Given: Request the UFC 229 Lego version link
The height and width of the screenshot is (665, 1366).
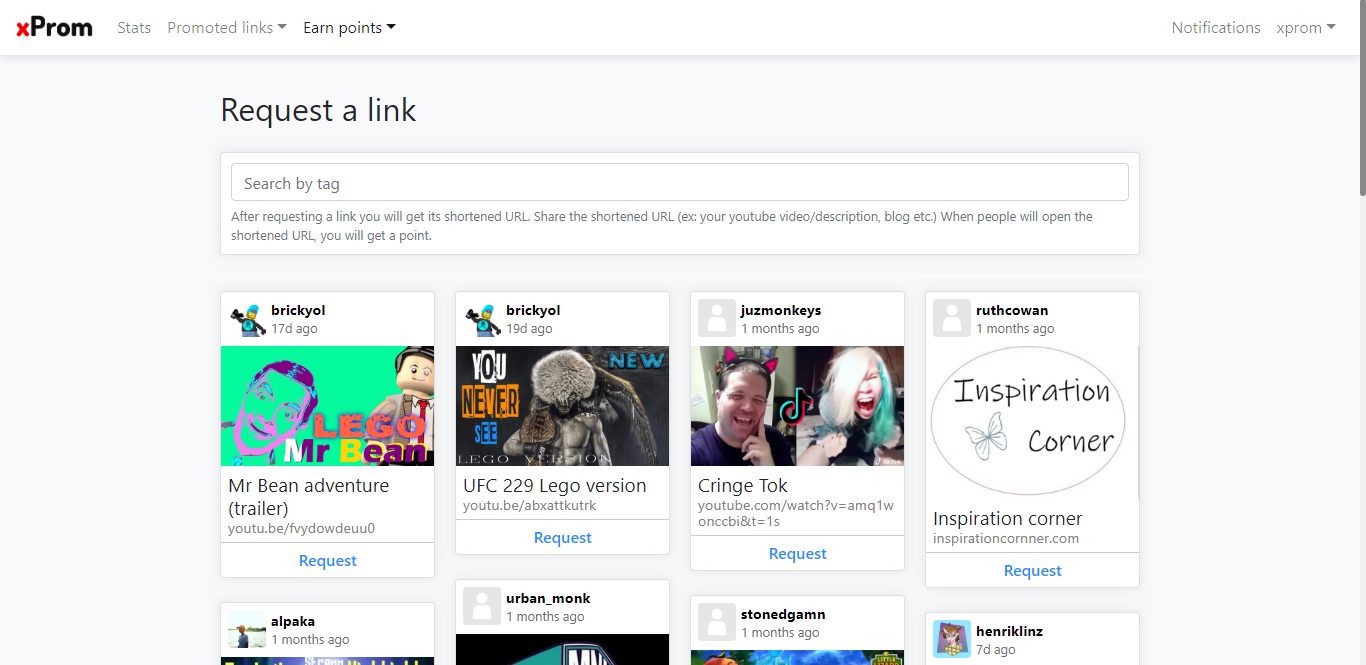Looking at the screenshot, I should click(x=563, y=538).
